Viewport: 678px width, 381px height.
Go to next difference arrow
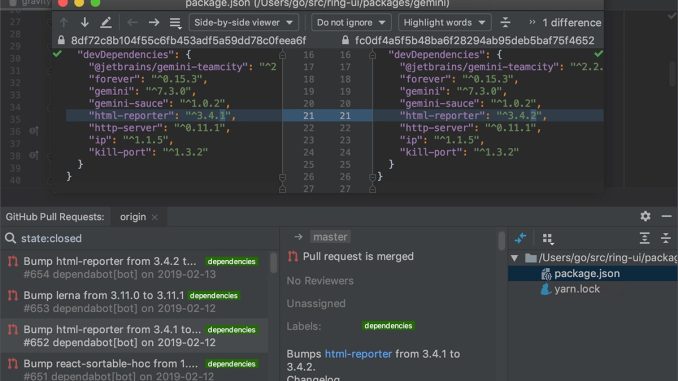click(x=85, y=22)
